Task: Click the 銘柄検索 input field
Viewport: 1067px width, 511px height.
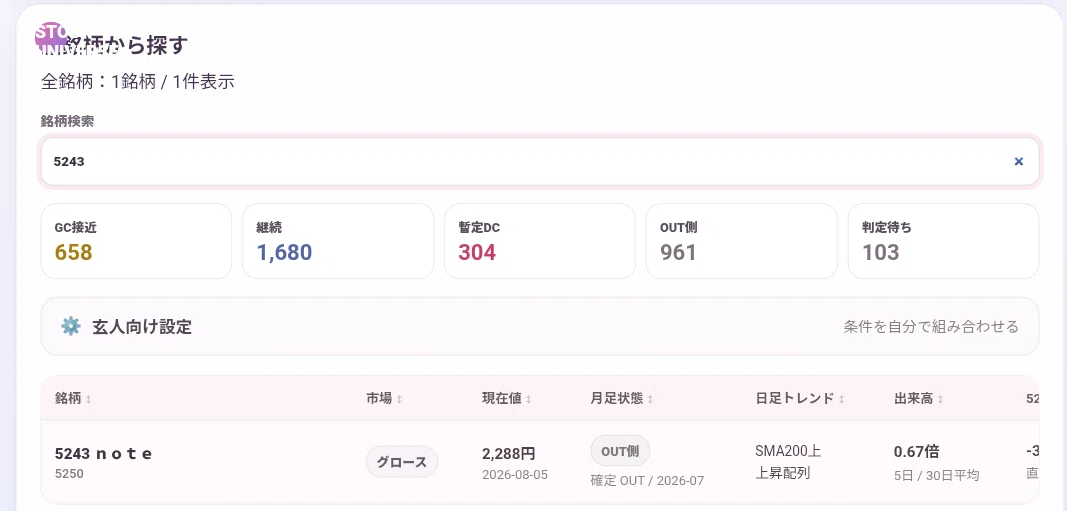Action: (540, 161)
